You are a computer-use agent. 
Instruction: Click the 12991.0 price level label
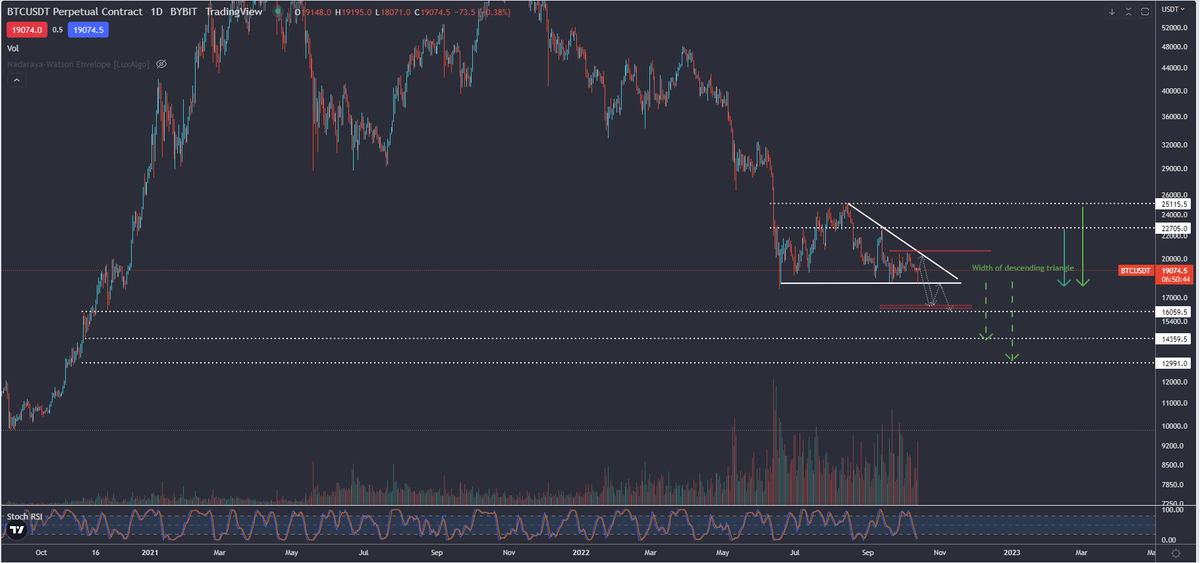pyautogui.click(x=1174, y=364)
